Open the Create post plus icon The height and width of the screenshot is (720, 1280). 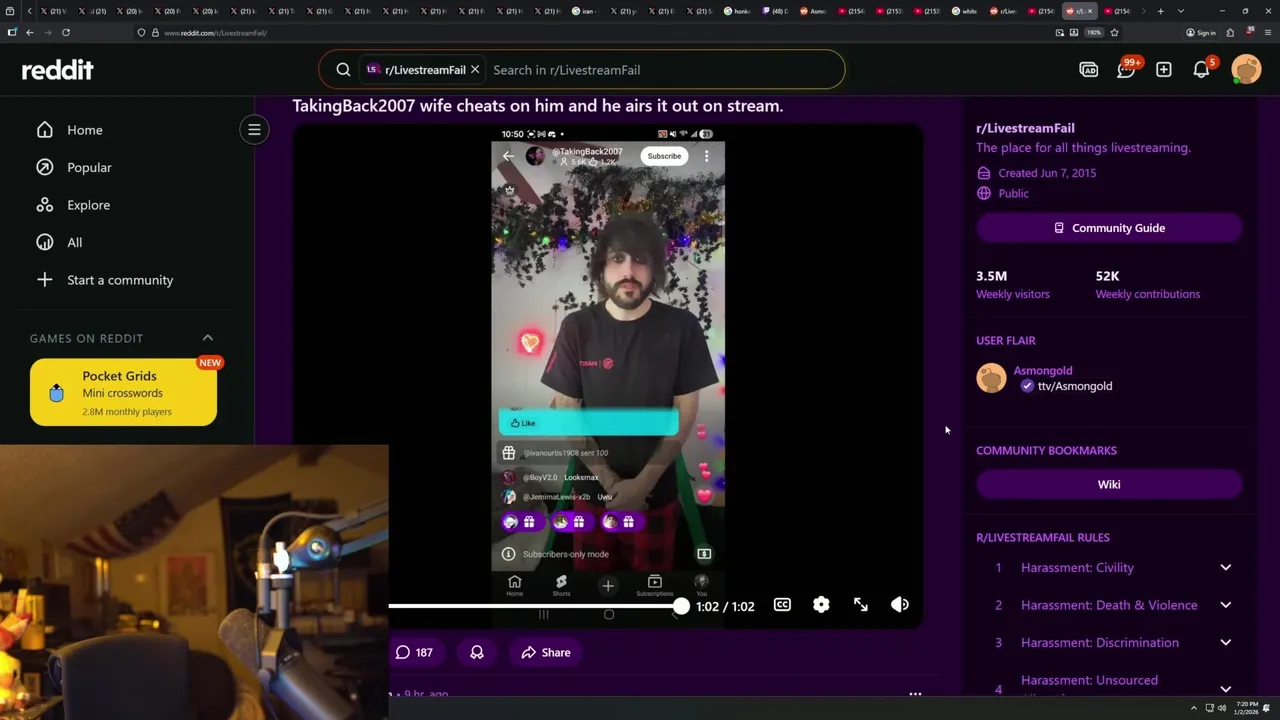tap(1164, 70)
